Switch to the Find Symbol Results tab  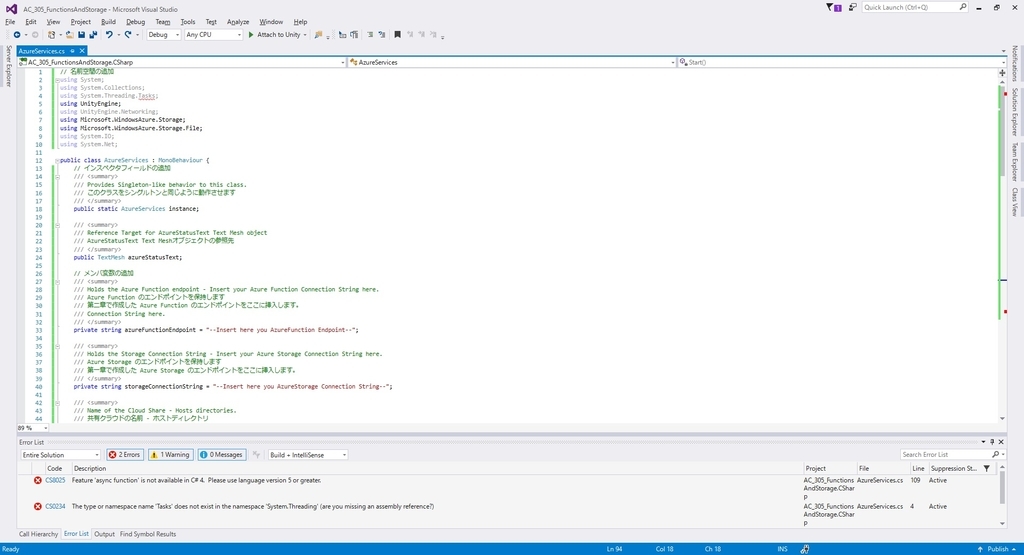tap(148, 534)
